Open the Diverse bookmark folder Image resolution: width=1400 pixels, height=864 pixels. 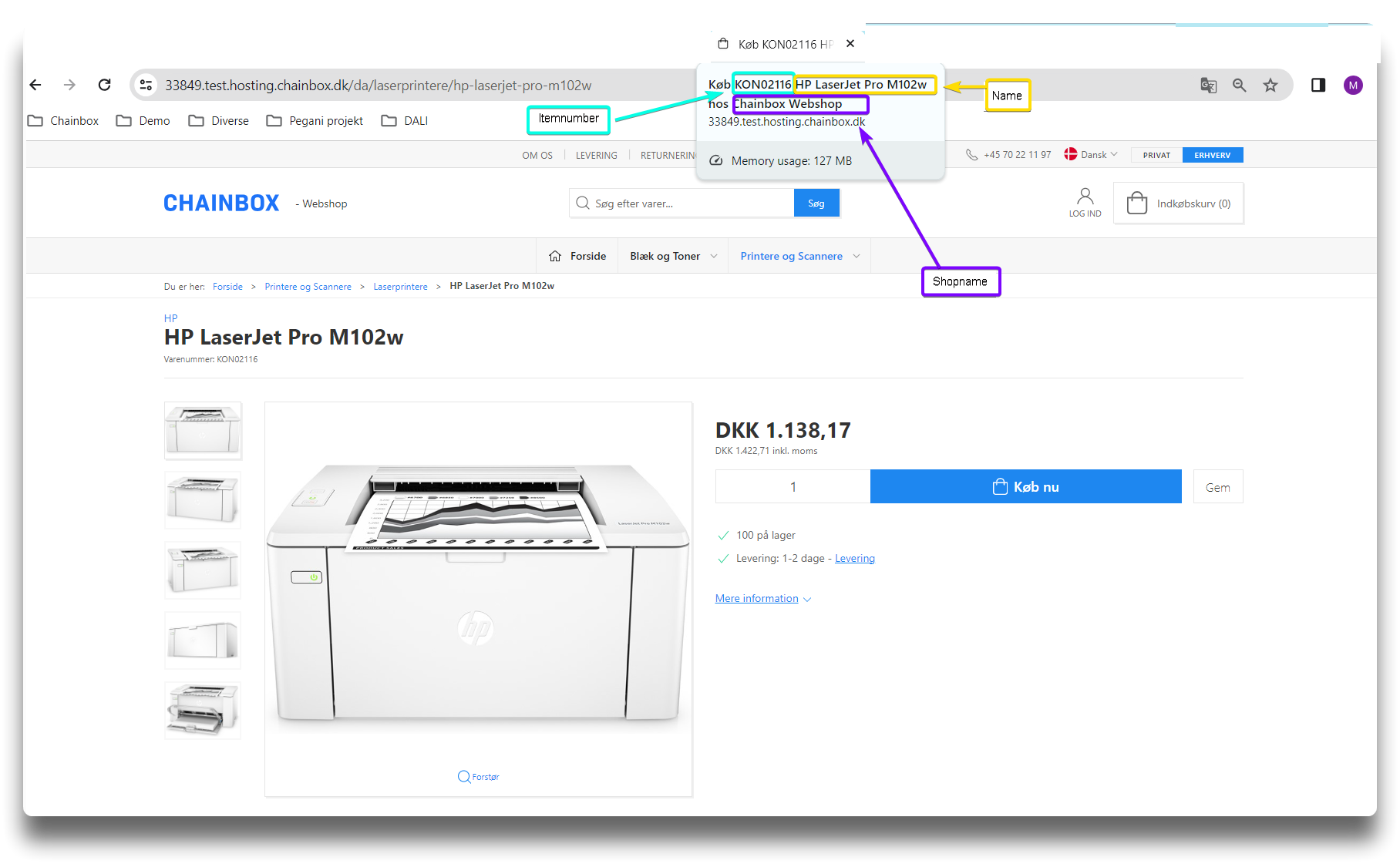pyautogui.click(x=219, y=121)
